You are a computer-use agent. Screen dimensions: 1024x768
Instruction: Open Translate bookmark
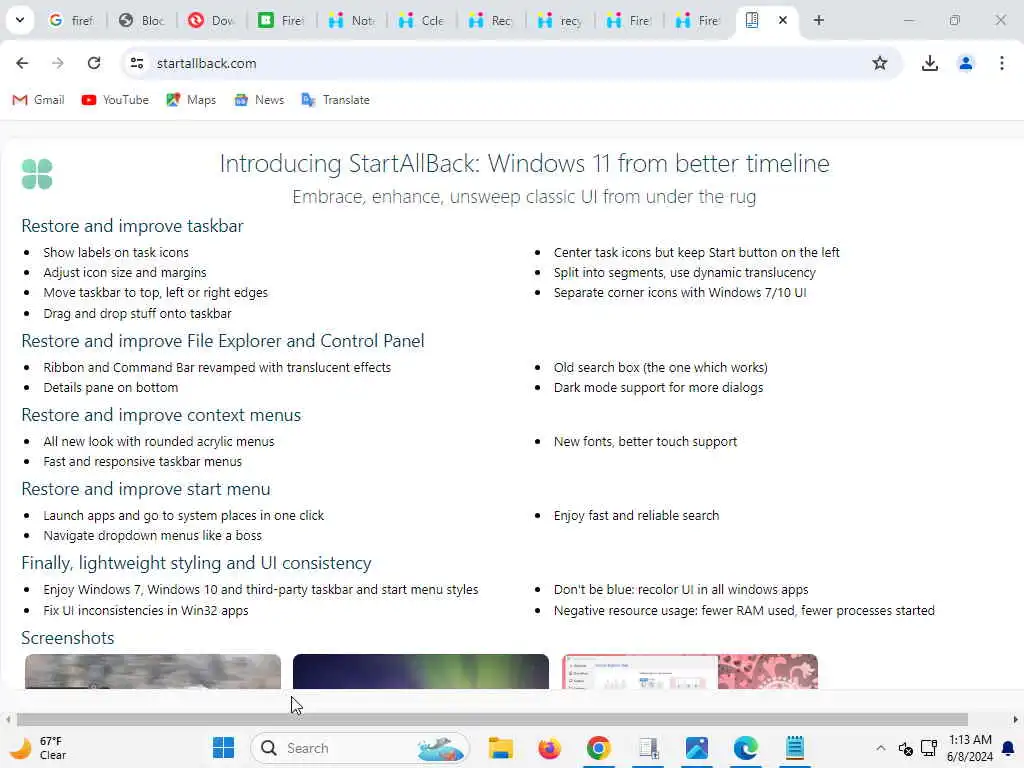(x=336, y=100)
